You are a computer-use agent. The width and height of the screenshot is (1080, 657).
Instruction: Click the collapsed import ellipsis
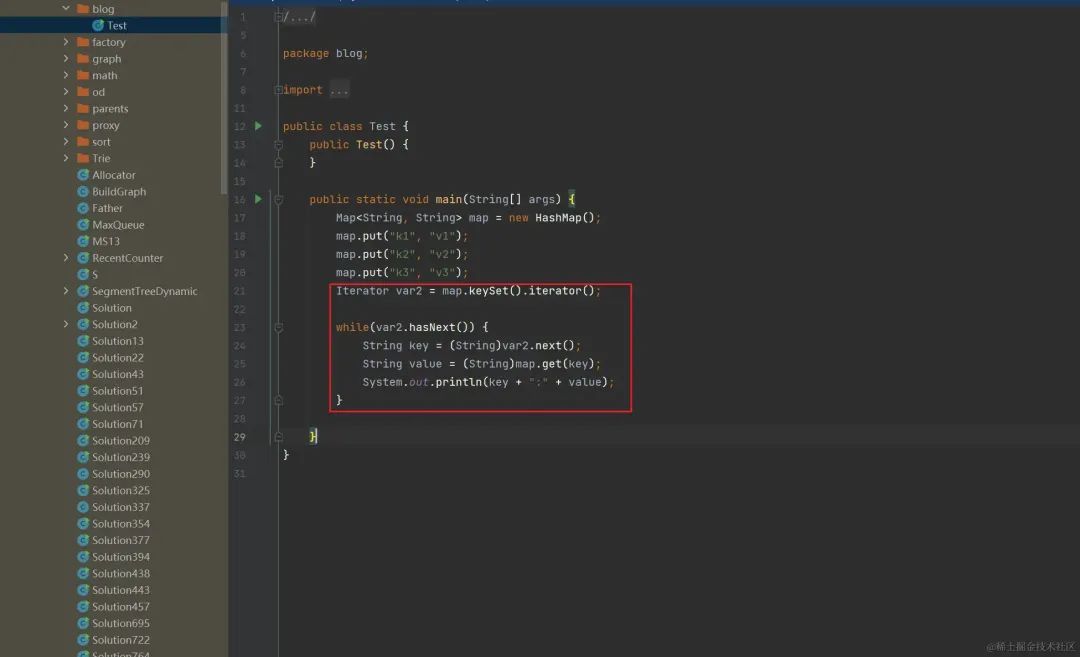click(x=339, y=90)
